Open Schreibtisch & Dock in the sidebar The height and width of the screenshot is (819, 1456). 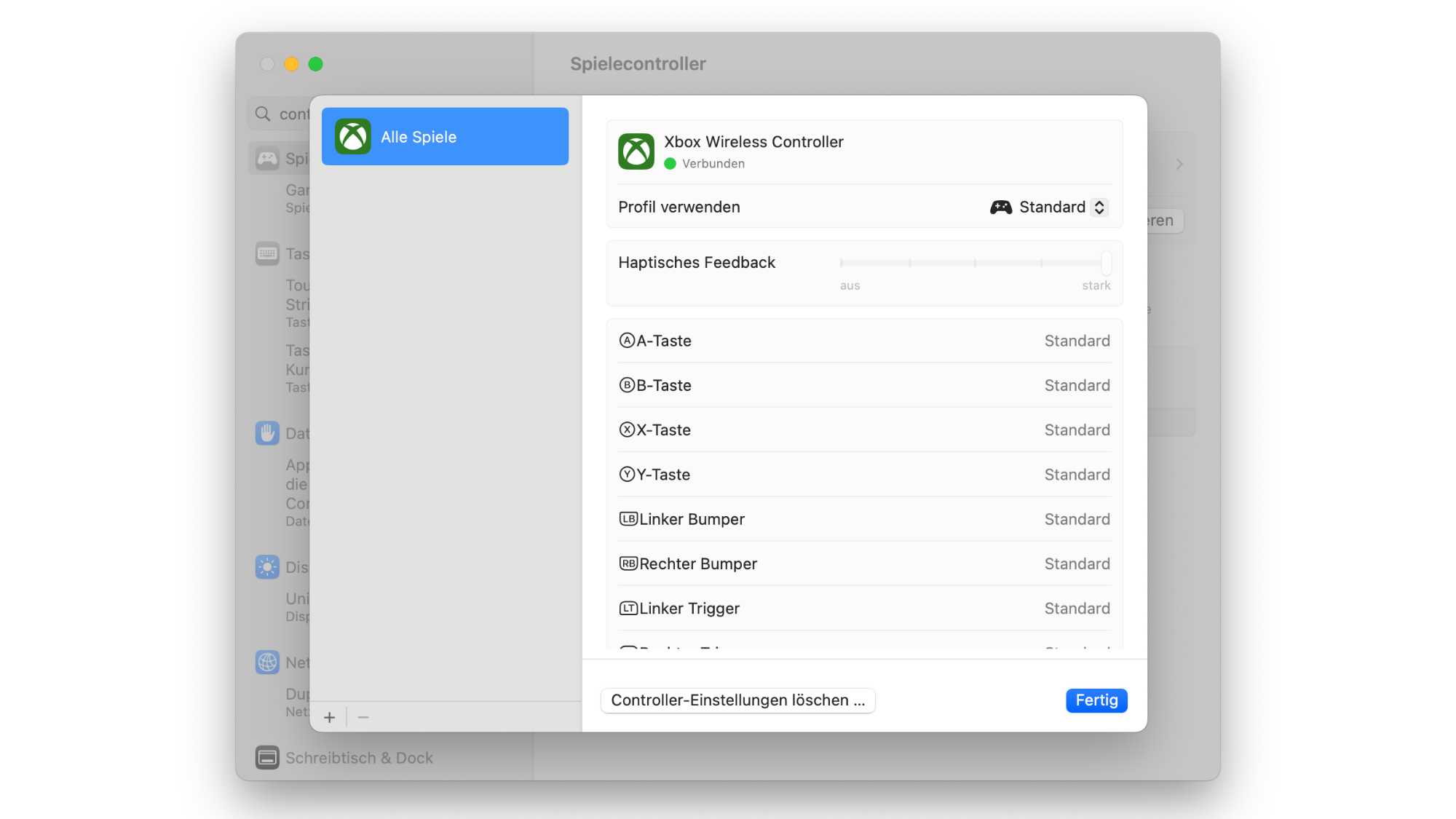pyautogui.click(x=360, y=757)
